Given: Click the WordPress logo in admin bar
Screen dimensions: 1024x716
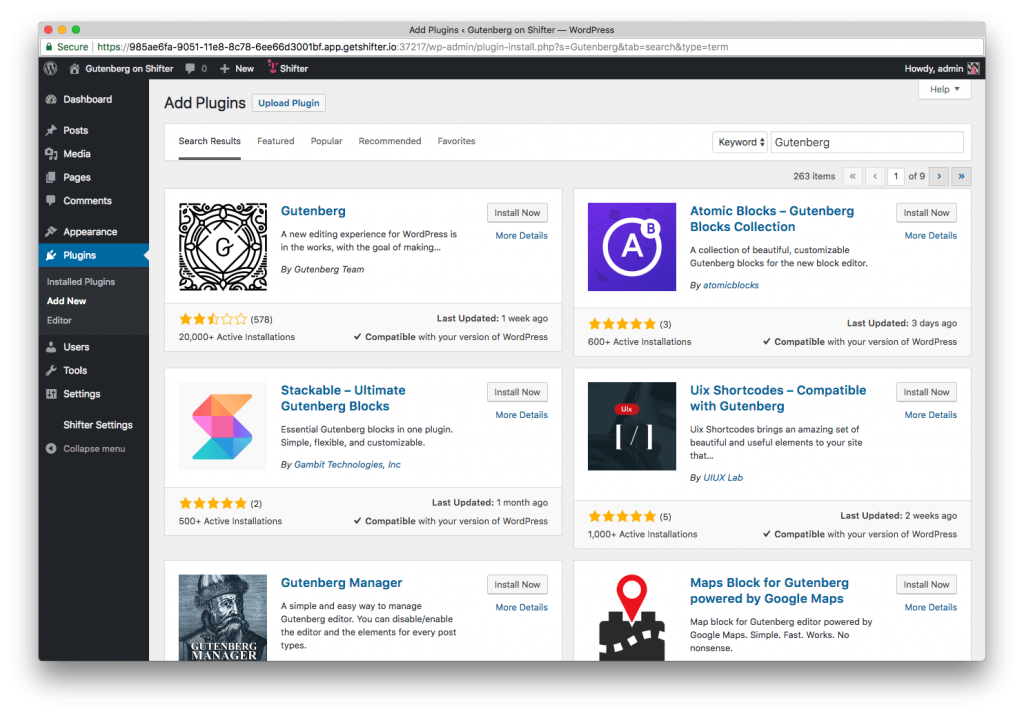Looking at the screenshot, I should [x=51, y=69].
